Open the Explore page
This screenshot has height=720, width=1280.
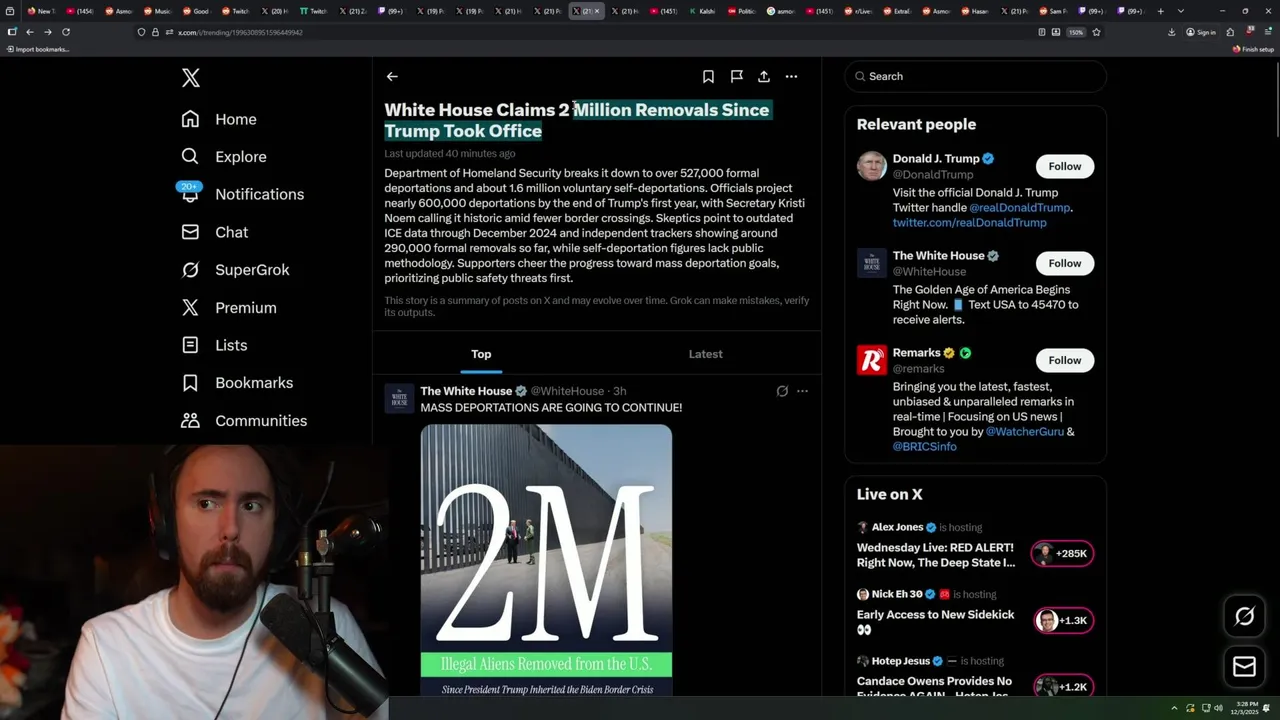click(x=224, y=157)
